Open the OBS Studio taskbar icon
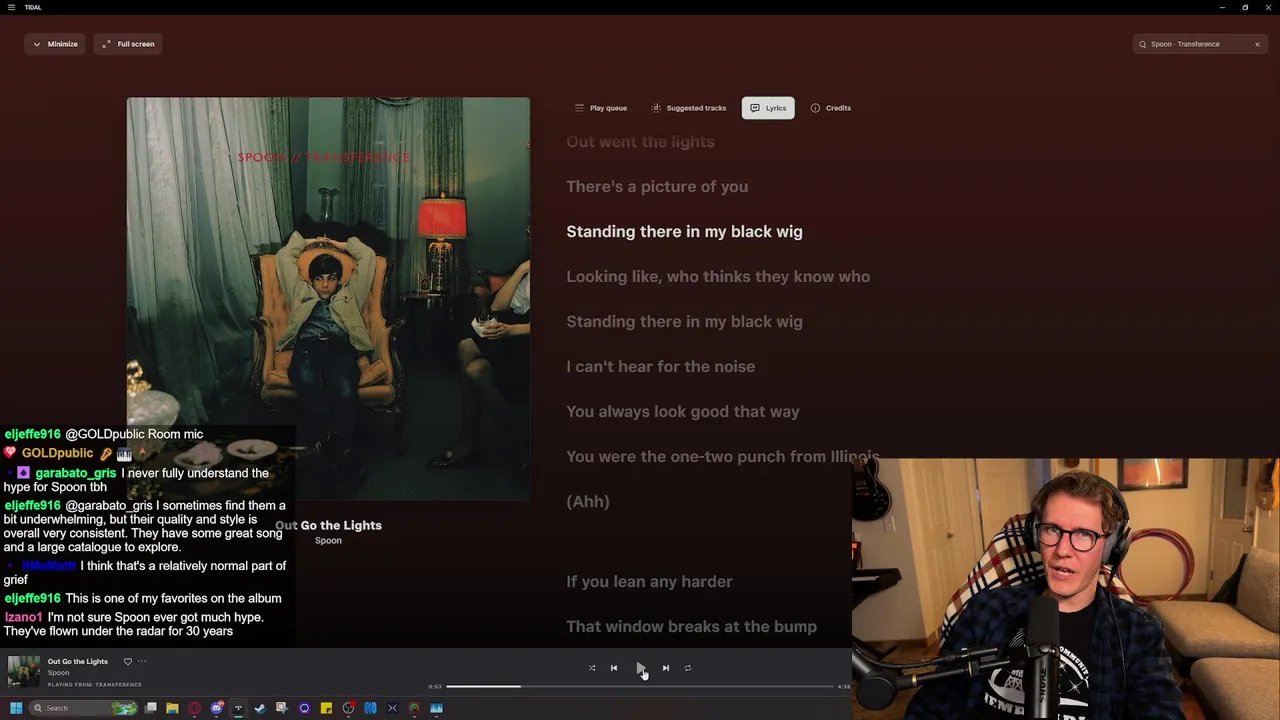The width and height of the screenshot is (1280, 720). coord(348,708)
